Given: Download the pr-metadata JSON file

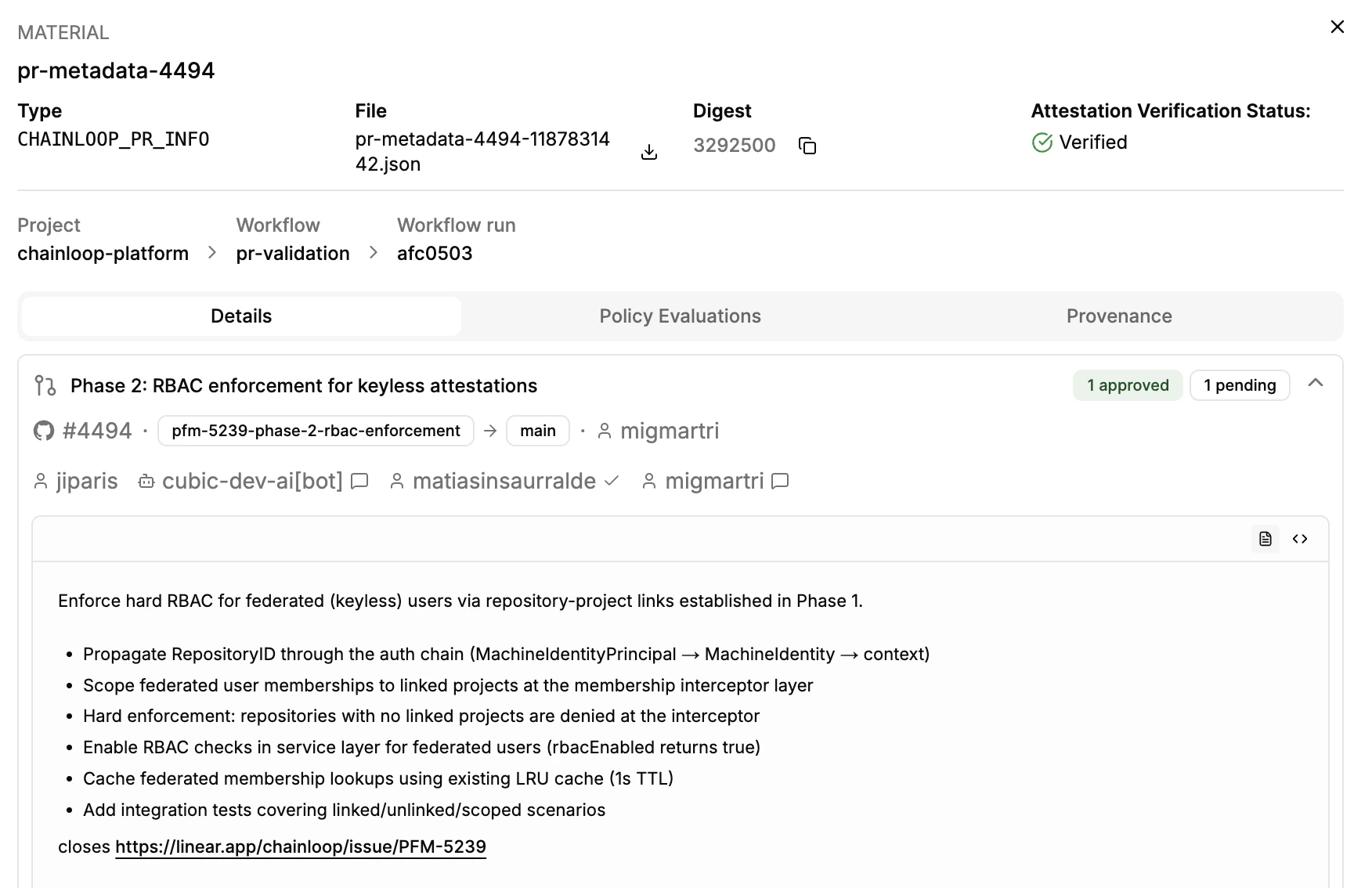Looking at the screenshot, I should [649, 151].
